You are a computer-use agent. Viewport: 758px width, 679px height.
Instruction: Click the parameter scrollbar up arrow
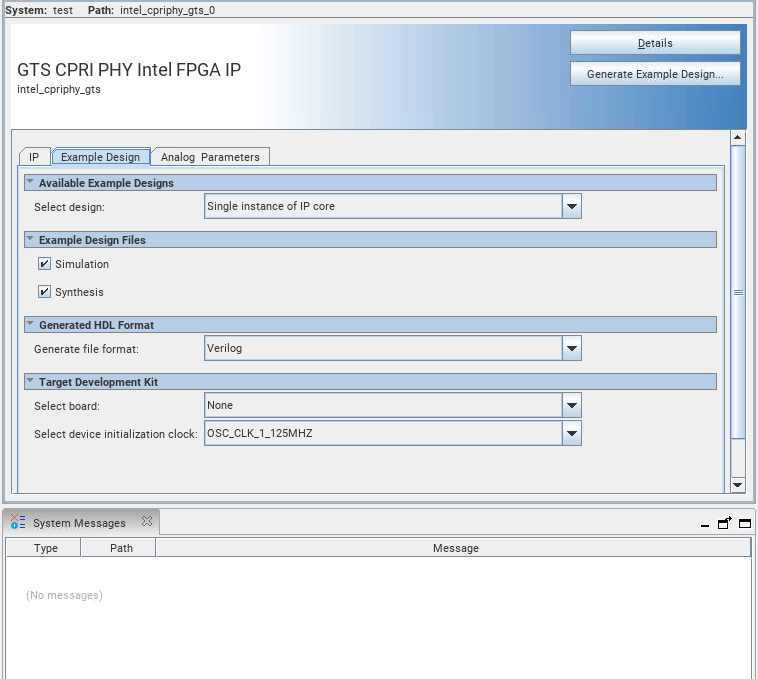pyautogui.click(x=738, y=138)
